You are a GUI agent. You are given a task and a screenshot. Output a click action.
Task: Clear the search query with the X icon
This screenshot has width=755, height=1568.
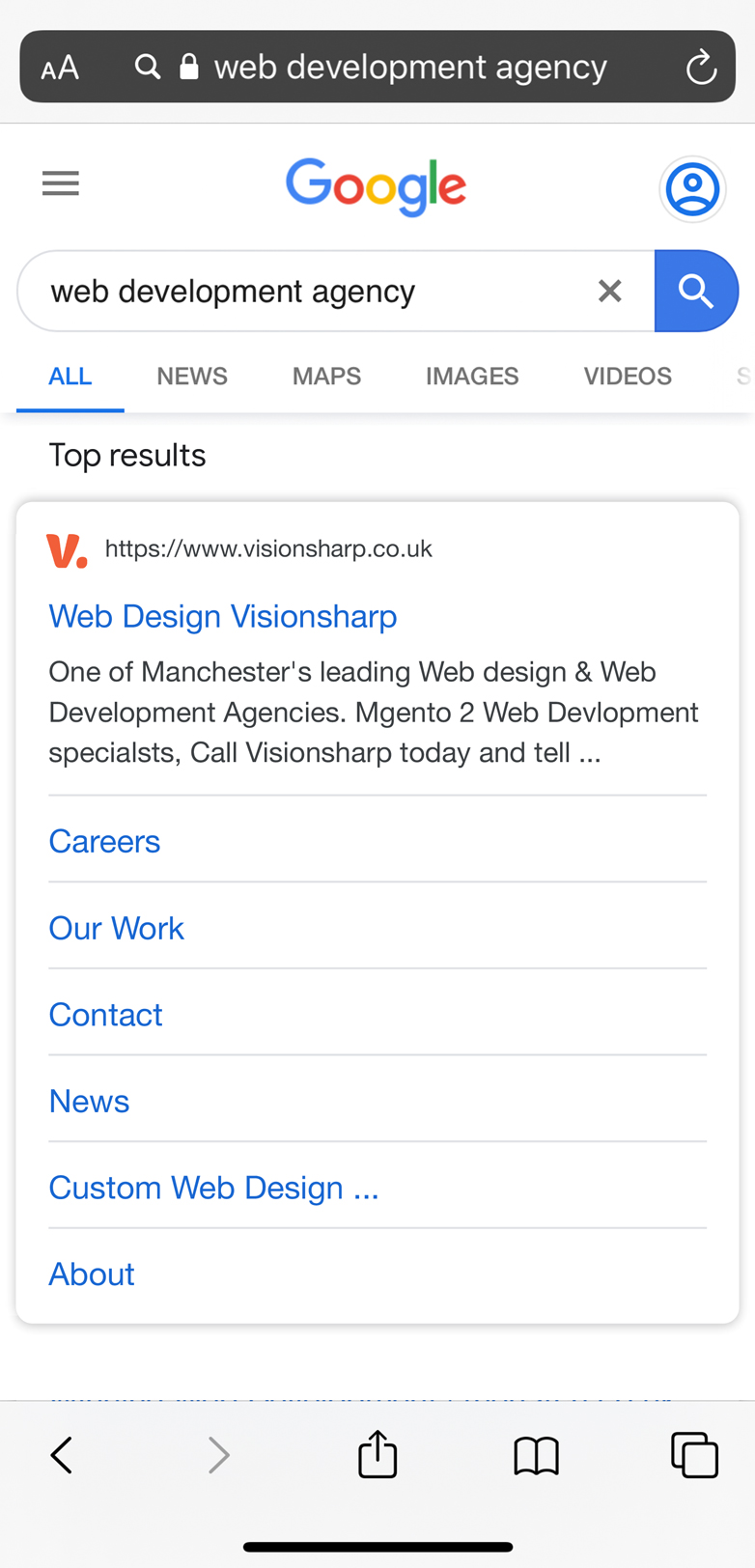[609, 291]
